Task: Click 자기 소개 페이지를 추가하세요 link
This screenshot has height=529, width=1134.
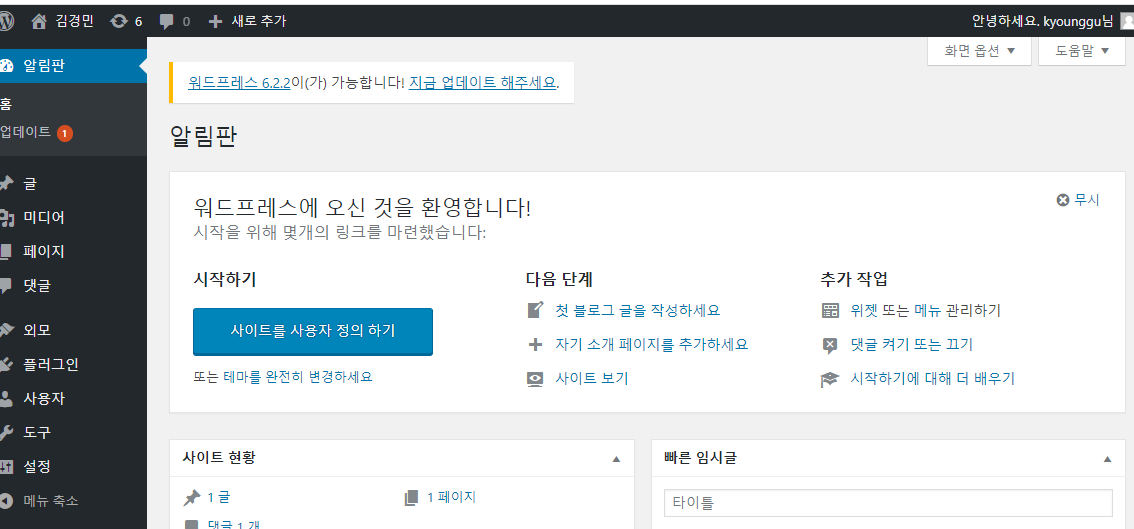Action: point(651,344)
